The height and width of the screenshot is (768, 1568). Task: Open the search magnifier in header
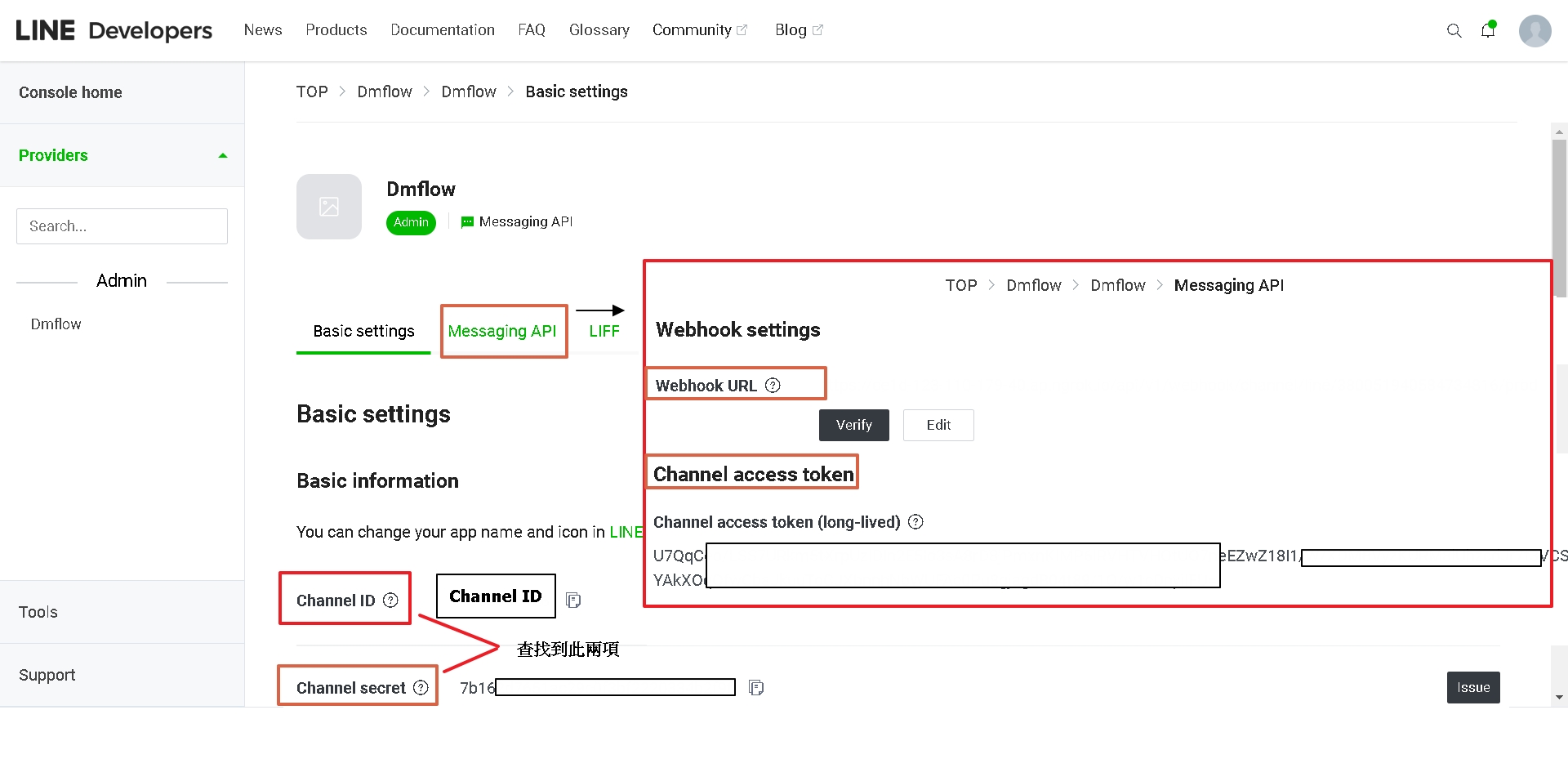coord(1454,30)
